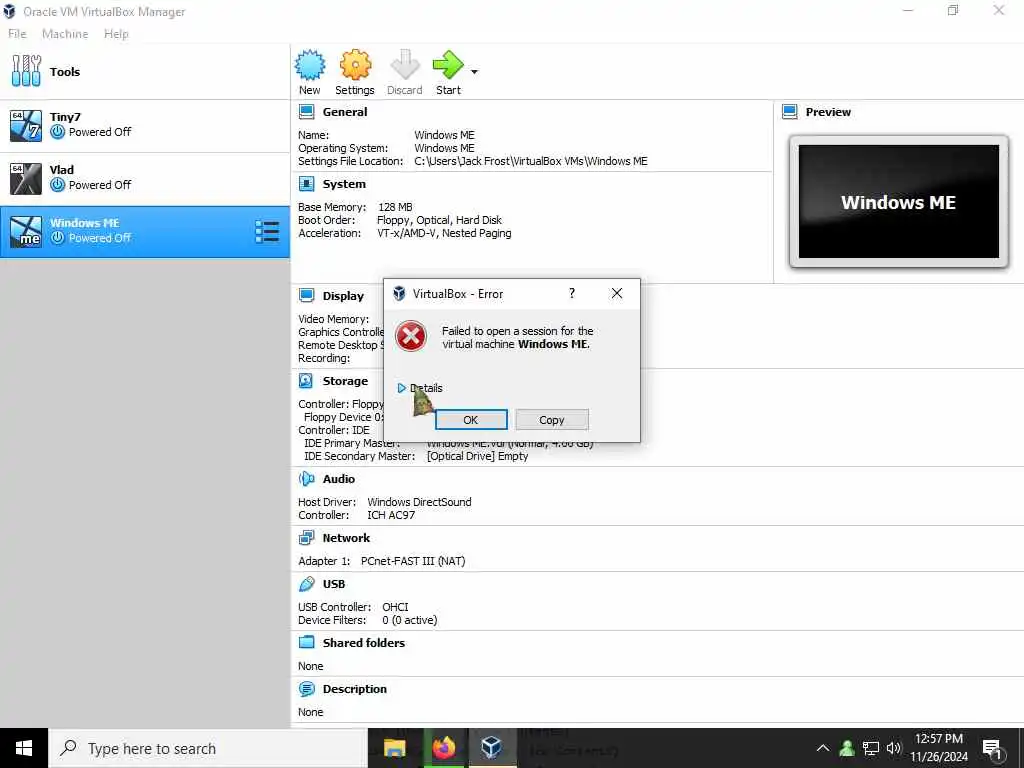The image size is (1024, 768).
Task: Click the USB section icon
Action: (x=306, y=584)
